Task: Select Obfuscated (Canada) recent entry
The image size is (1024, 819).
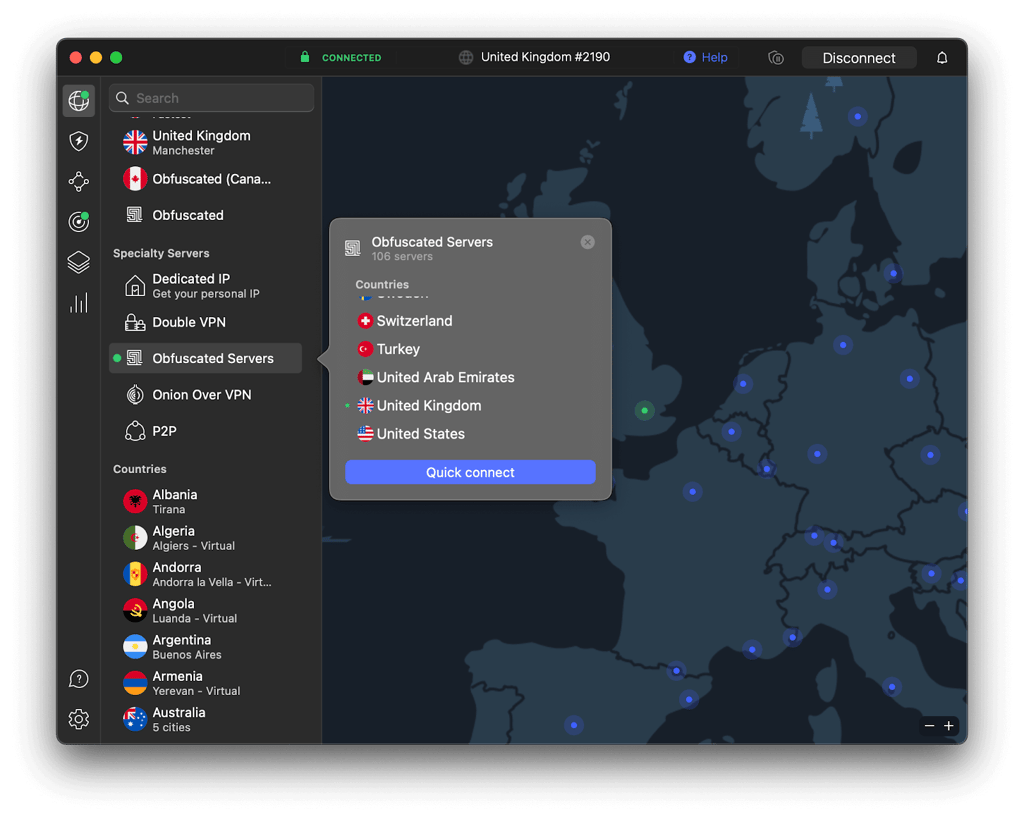Action: (206, 179)
